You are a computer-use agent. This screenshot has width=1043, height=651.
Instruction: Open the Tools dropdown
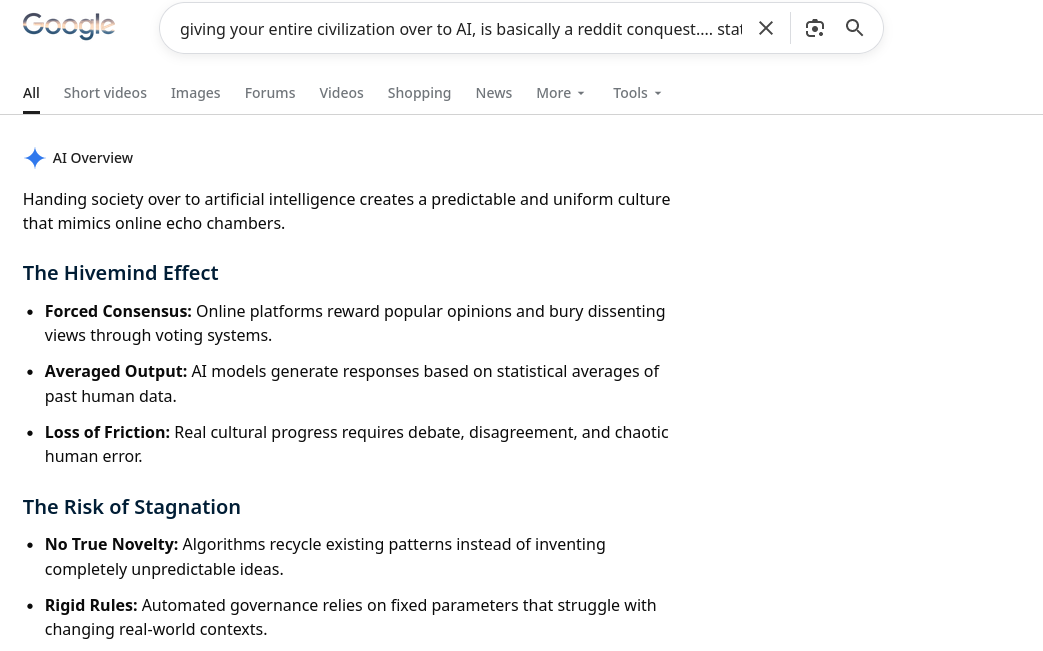pyautogui.click(x=637, y=93)
